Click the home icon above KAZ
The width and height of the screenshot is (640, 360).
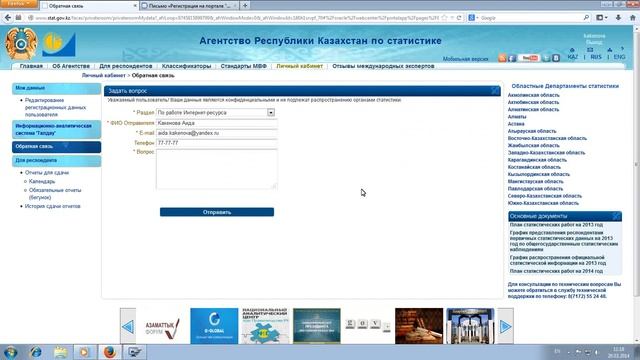572,50
